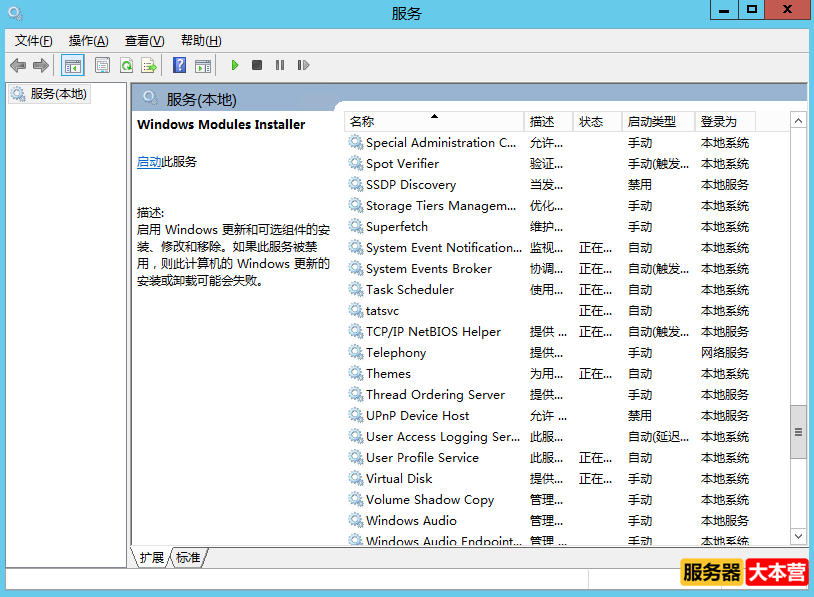Sort by the 状态 column header
Viewport: 814px width, 597px height.
tap(597, 121)
